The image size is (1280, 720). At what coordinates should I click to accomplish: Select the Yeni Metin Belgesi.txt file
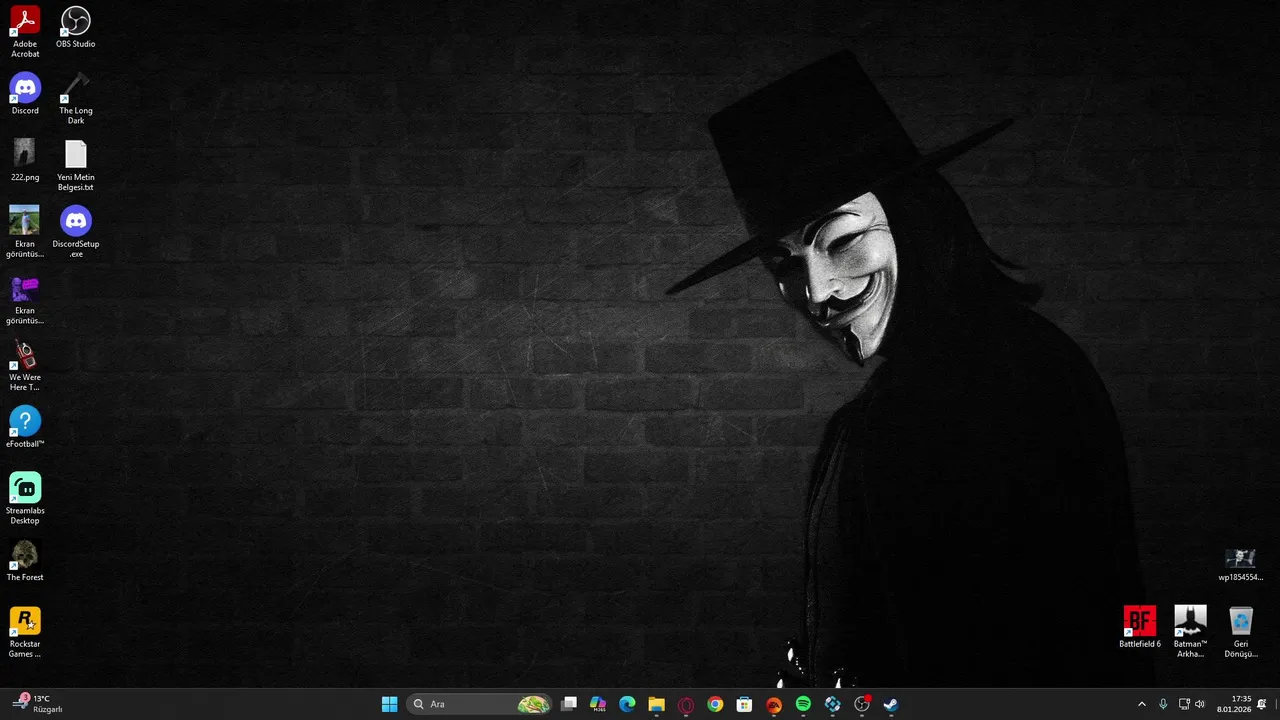[76, 165]
